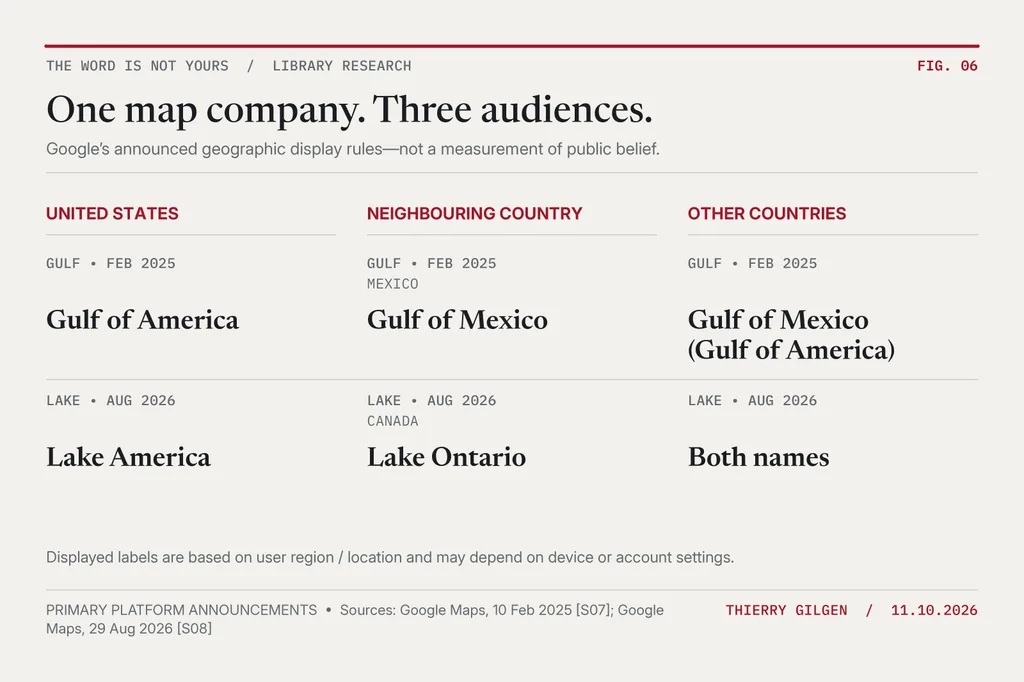Viewport: 1024px width, 682px height.
Task: Click 'GULF • FEB 2025' under United States
Action: 110,263
